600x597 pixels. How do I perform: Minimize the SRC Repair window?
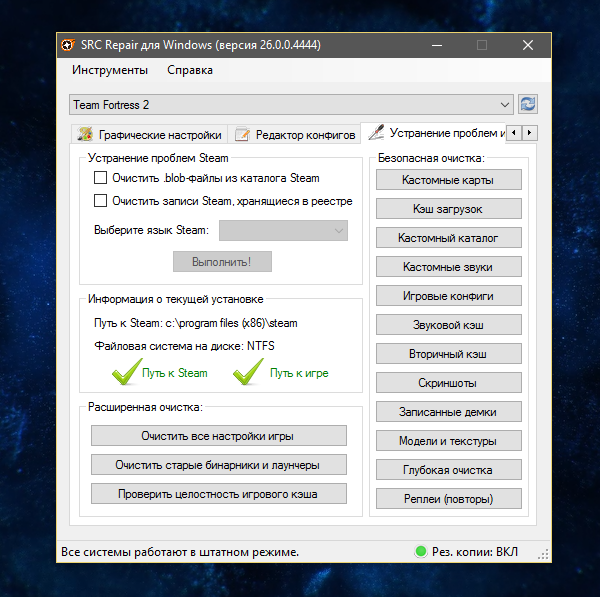tap(437, 45)
